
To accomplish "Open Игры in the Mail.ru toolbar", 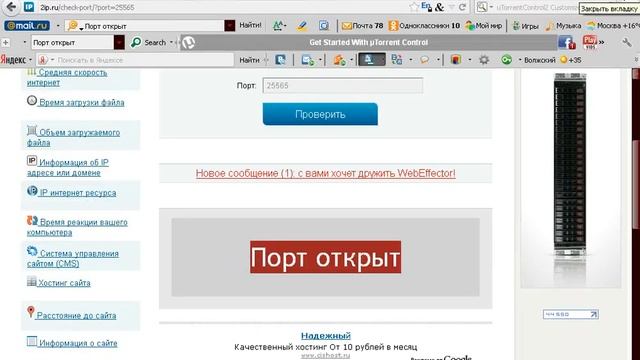I will pos(526,26).
